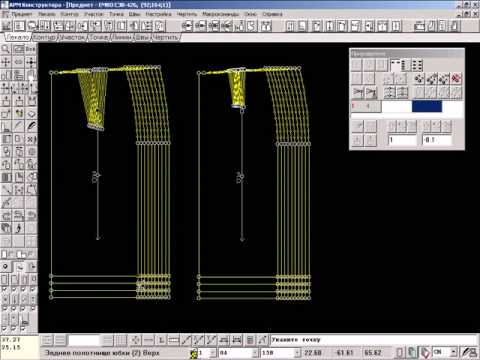The height and width of the screenshot is (360, 480).
Task: Click the floating panel title bar
Action: tap(407, 53)
